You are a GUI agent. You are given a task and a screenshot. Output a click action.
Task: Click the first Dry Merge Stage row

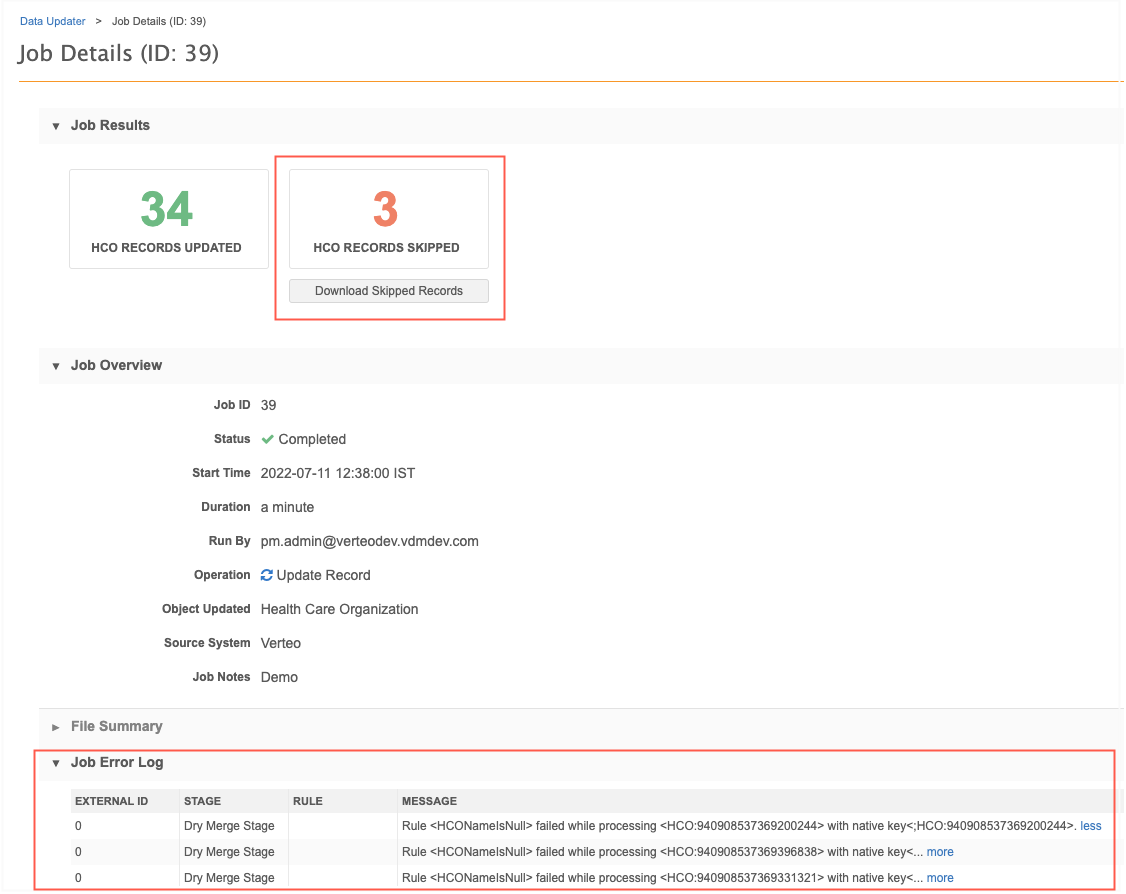pos(229,826)
